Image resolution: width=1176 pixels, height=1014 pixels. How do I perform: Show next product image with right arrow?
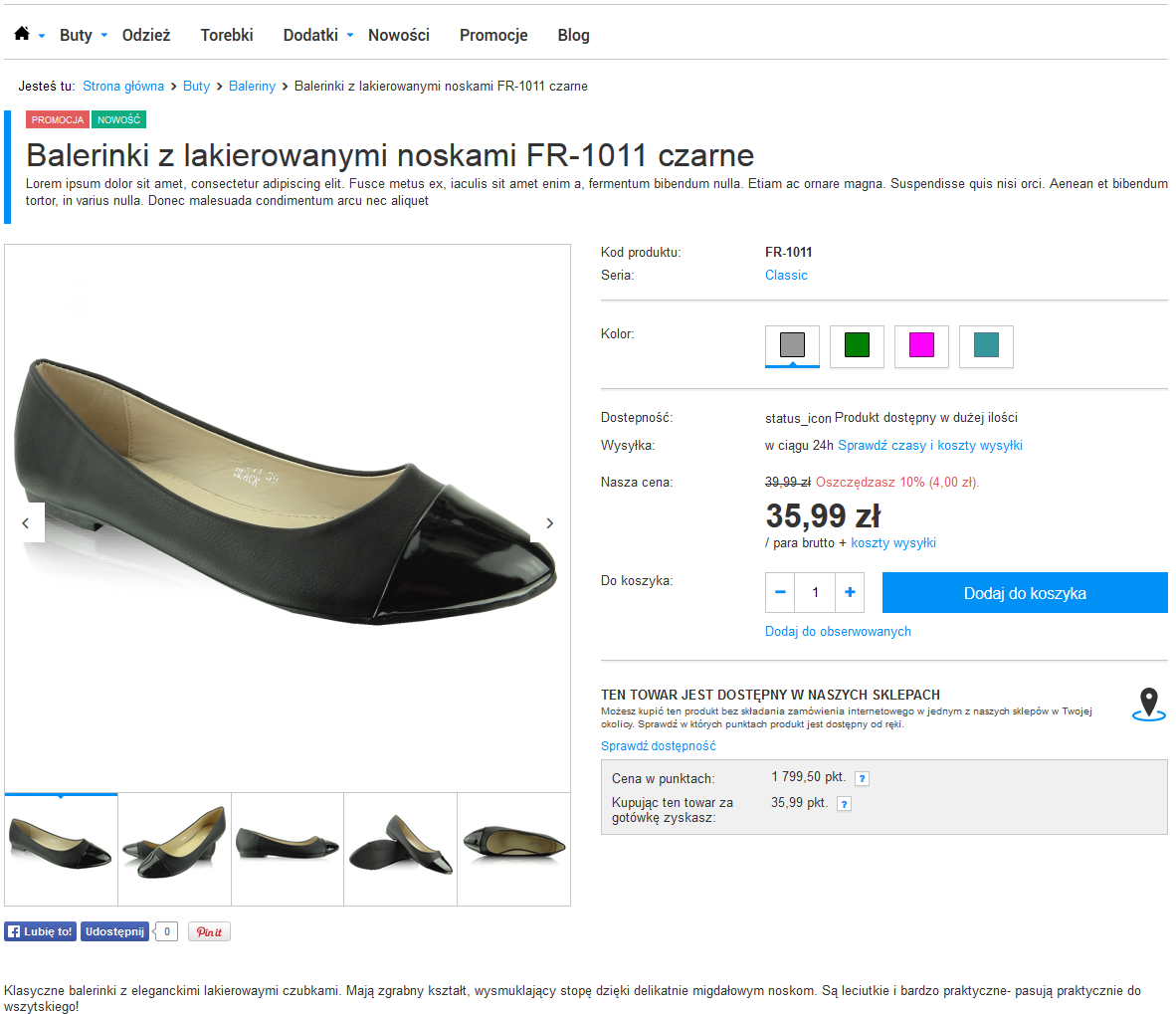549,522
